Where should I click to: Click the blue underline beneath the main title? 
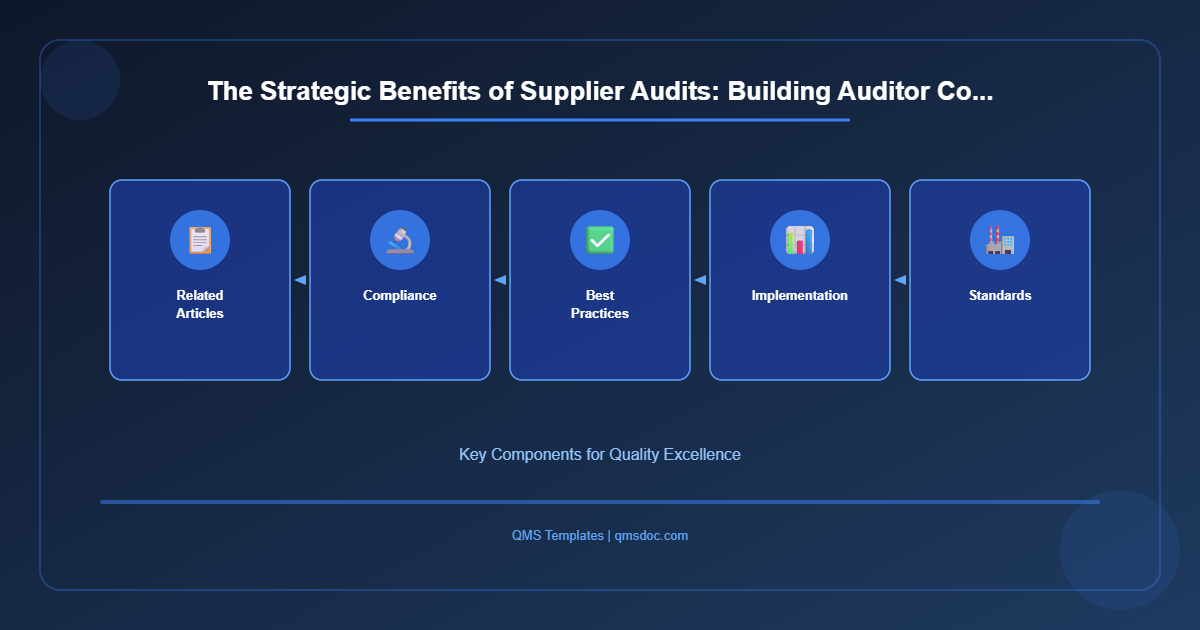[600, 120]
